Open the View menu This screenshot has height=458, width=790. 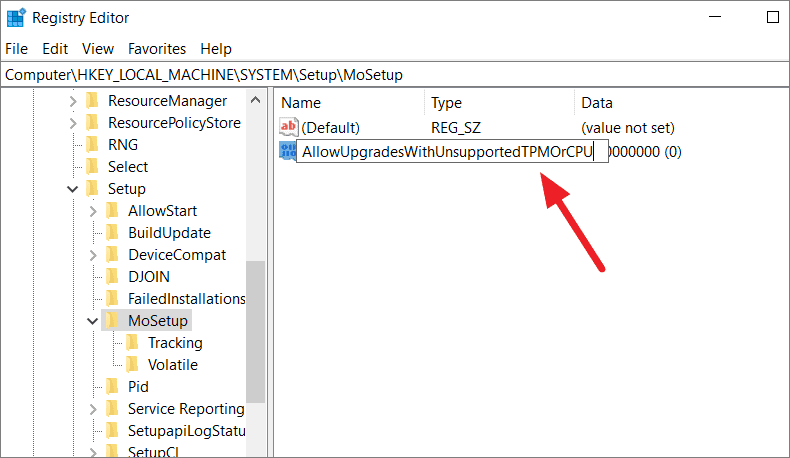[x=98, y=49]
